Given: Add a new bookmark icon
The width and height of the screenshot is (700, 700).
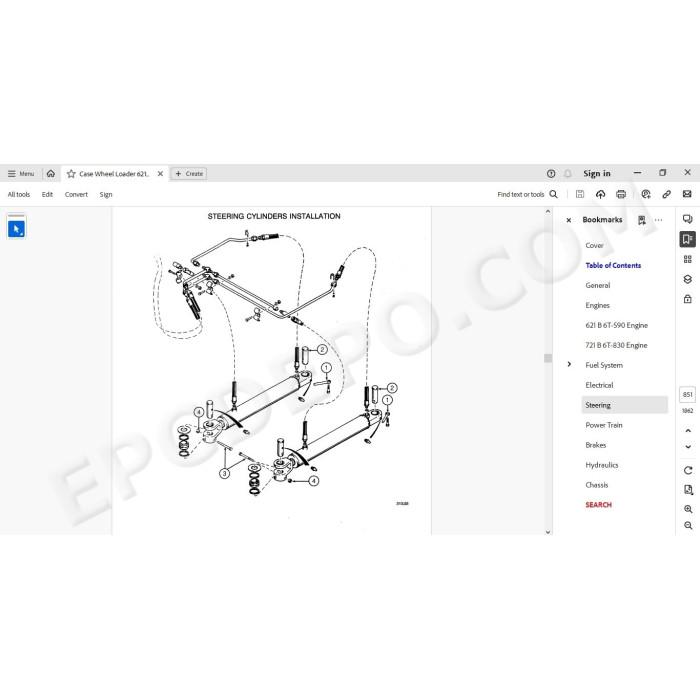Looking at the screenshot, I should [642, 220].
